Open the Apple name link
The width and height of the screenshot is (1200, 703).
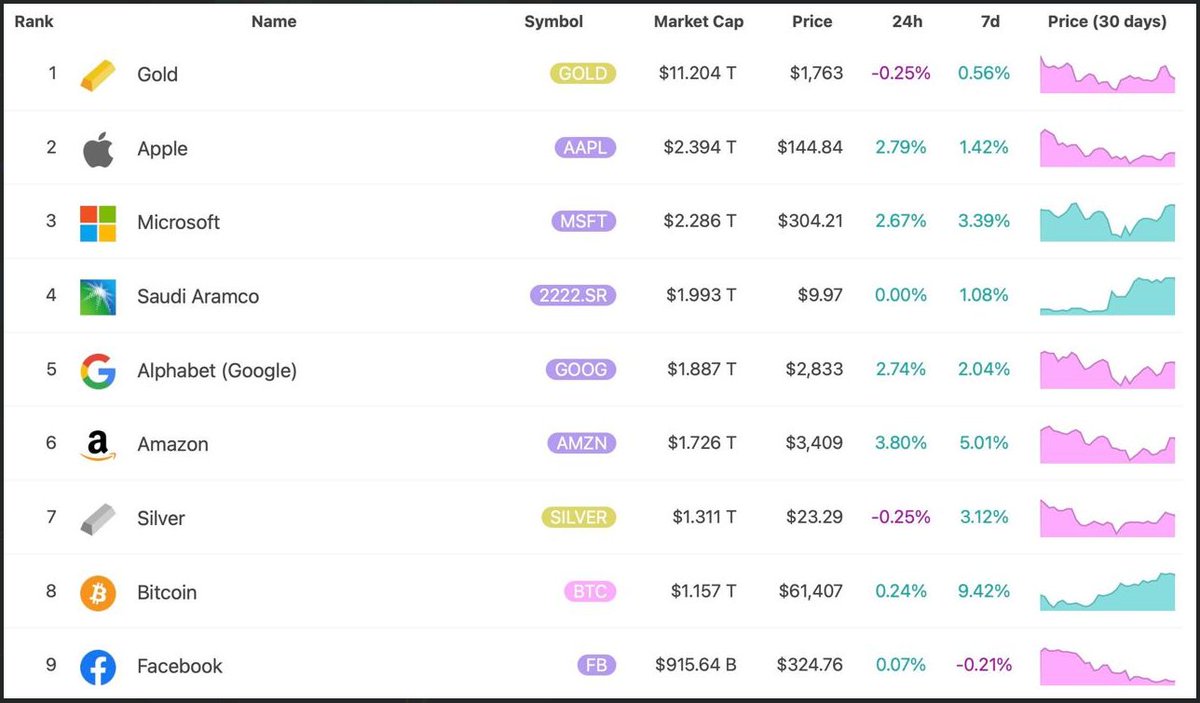pos(162,148)
